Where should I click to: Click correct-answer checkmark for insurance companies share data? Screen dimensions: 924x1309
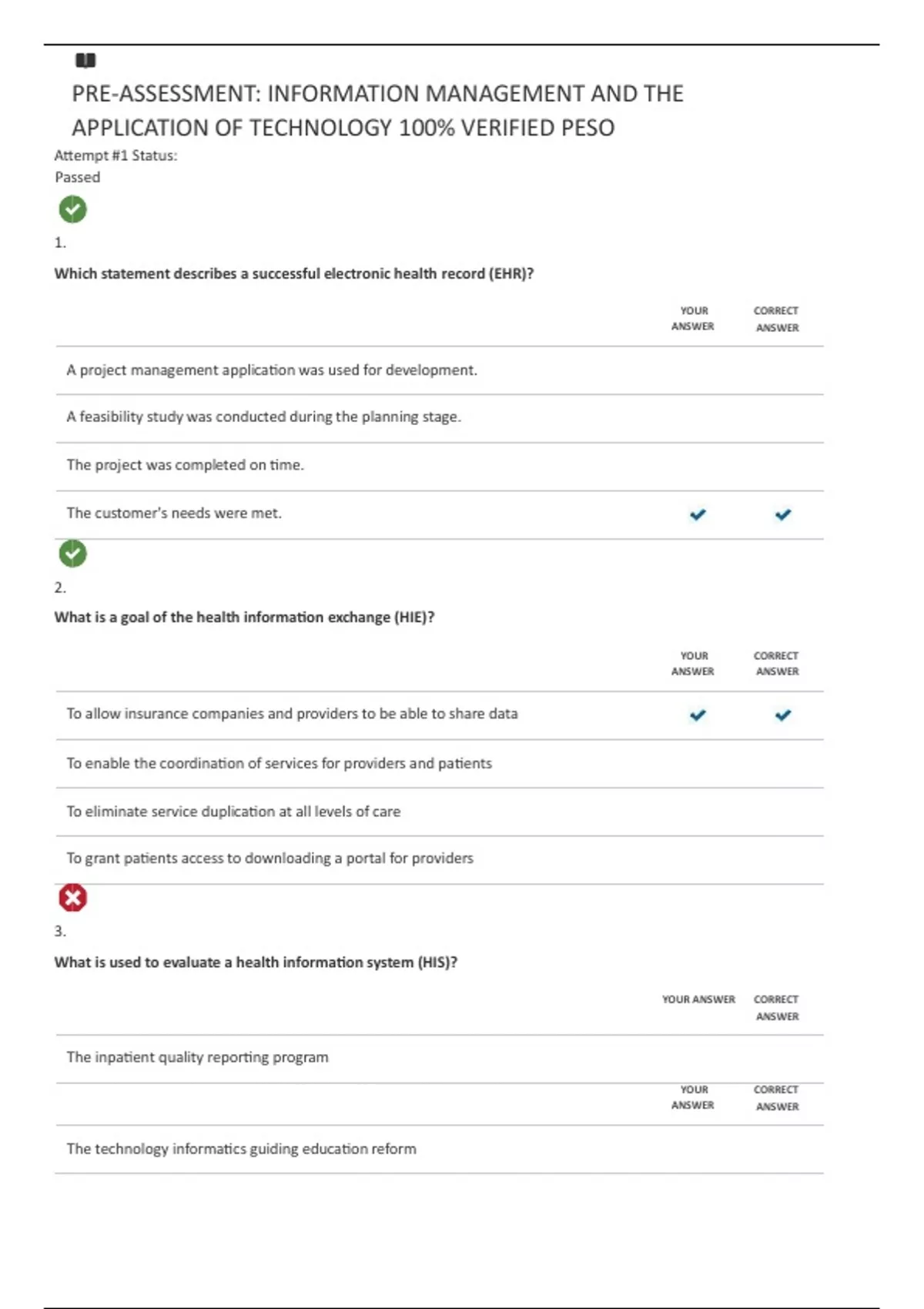[x=783, y=715]
